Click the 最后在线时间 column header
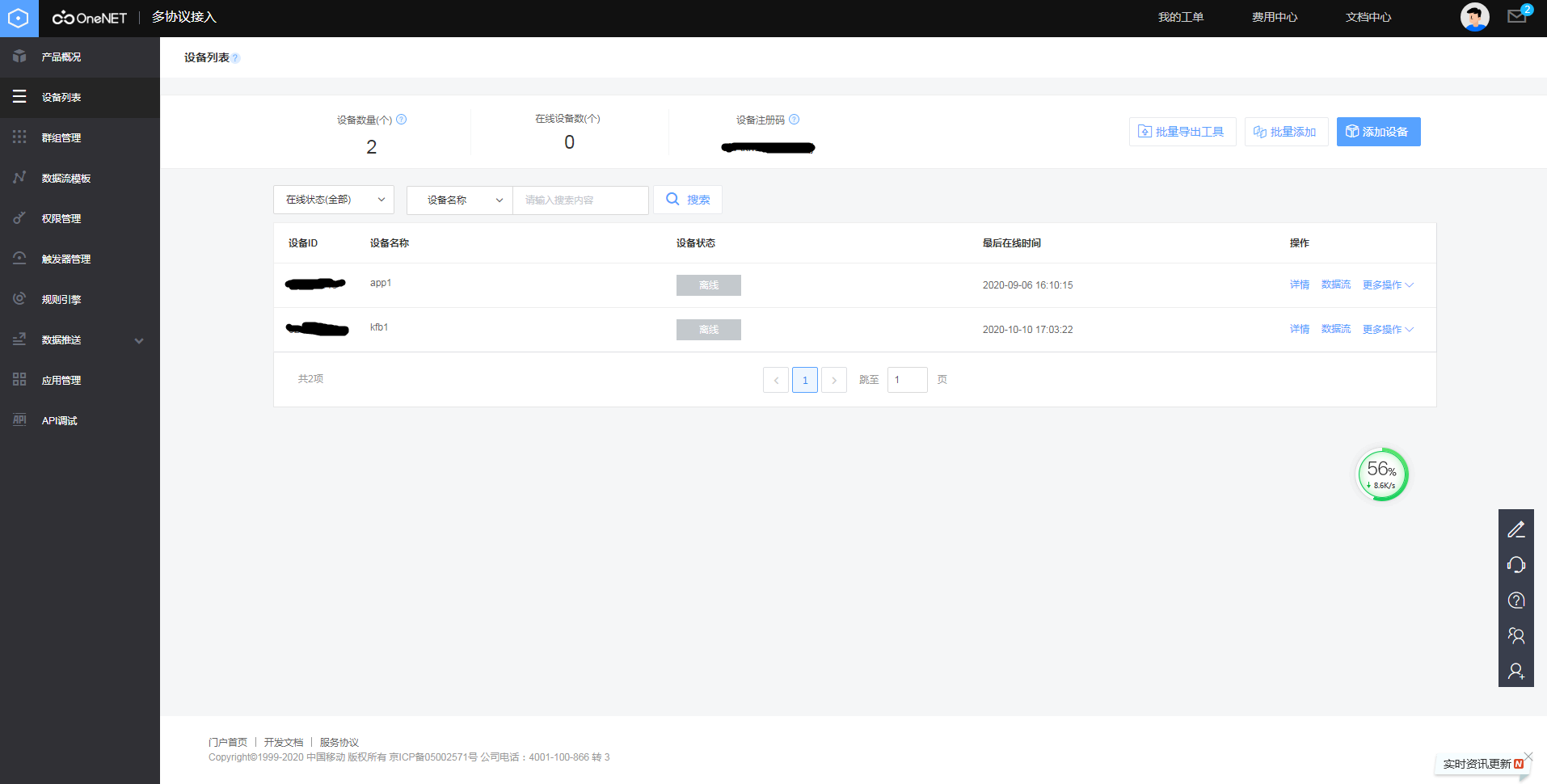This screenshot has width=1547, height=784. coord(1012,243)
